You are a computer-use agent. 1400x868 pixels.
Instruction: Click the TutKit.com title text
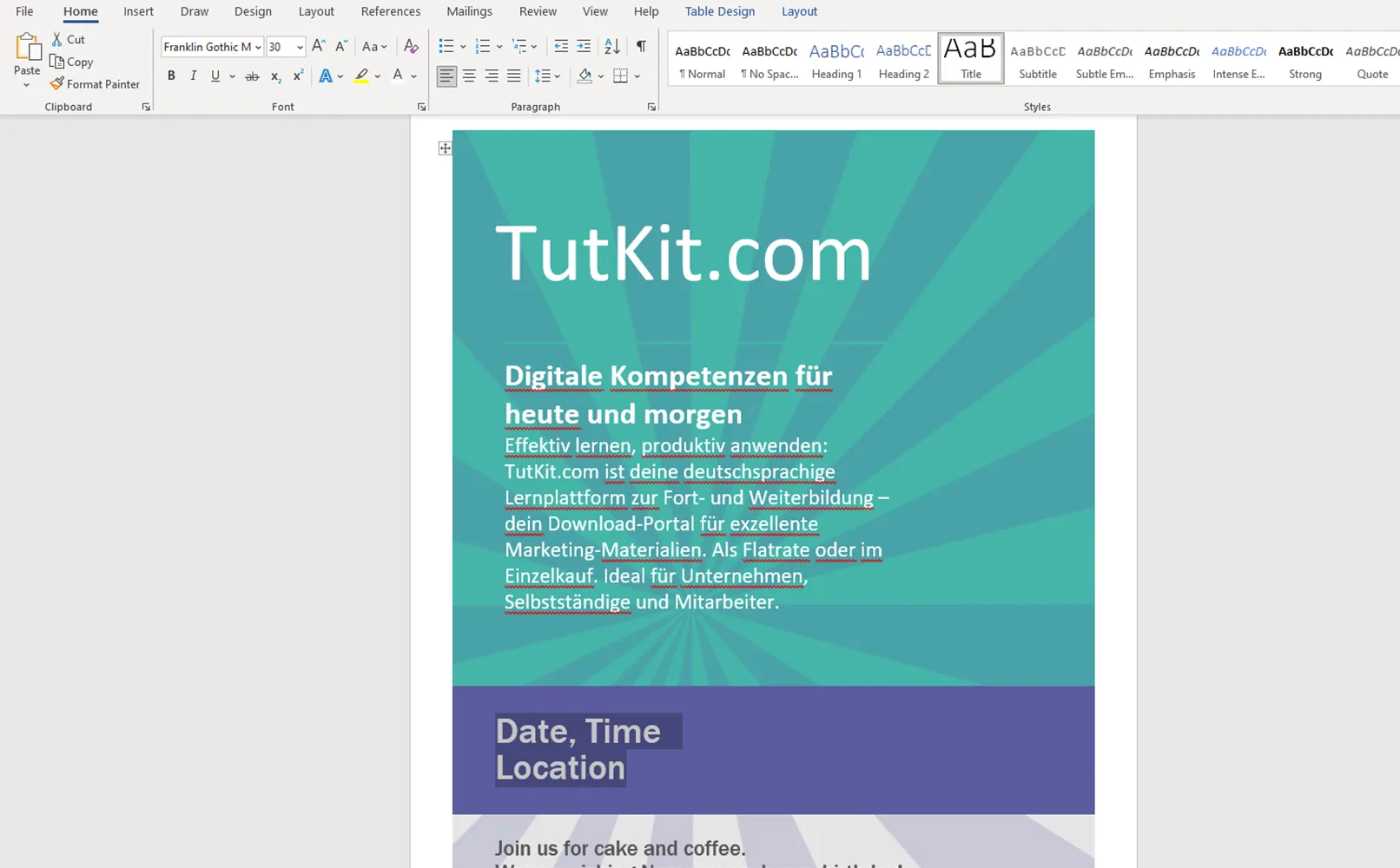click(x=683, y=253)
